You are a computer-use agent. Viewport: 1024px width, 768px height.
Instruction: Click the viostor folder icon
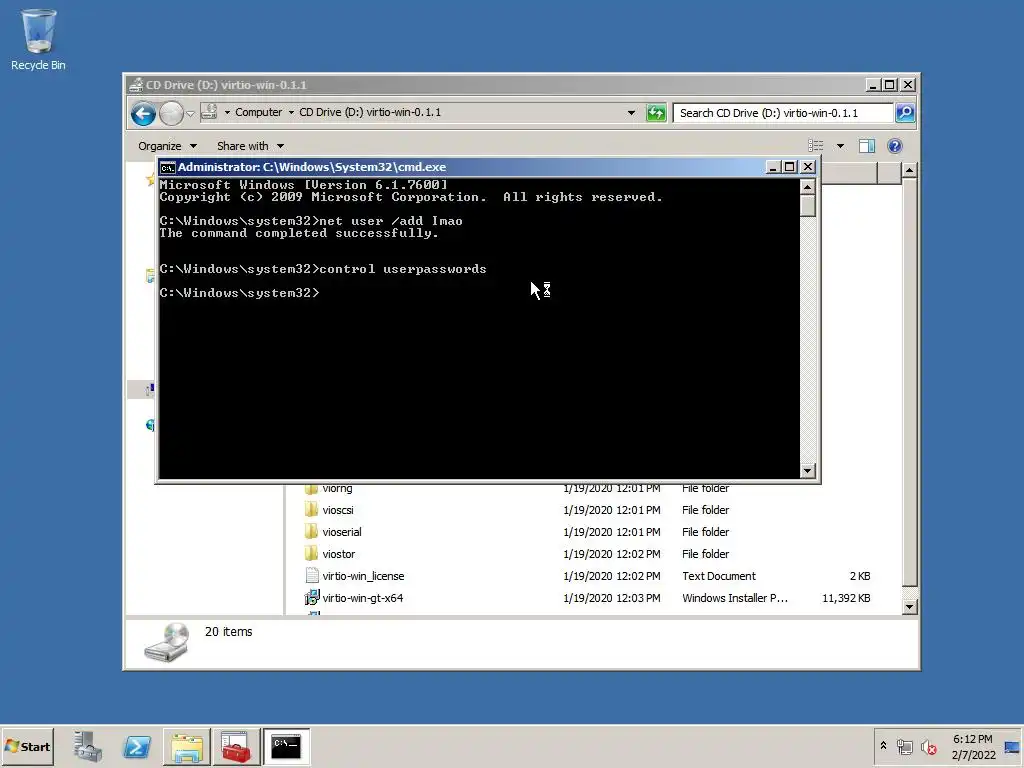[x=312, y=554]
